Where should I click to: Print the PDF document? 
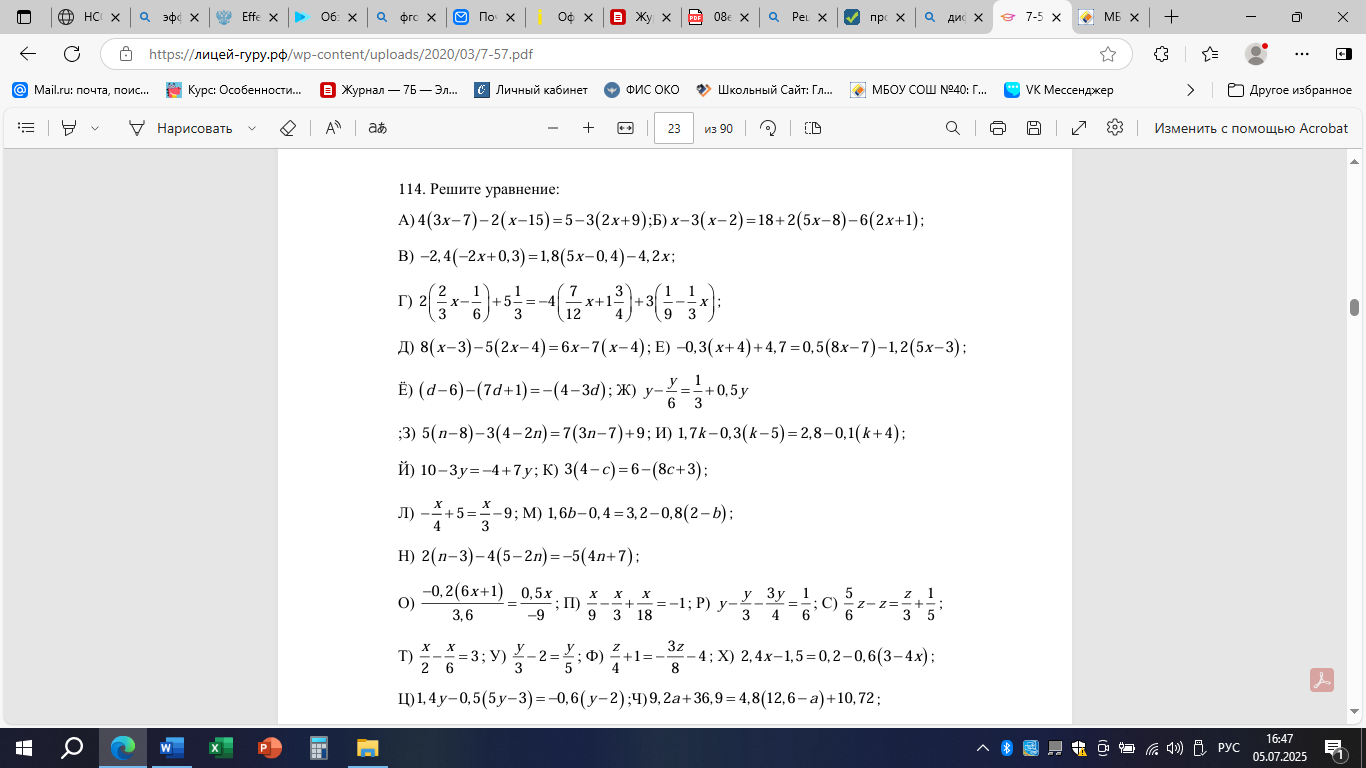[x=997, y=128]
